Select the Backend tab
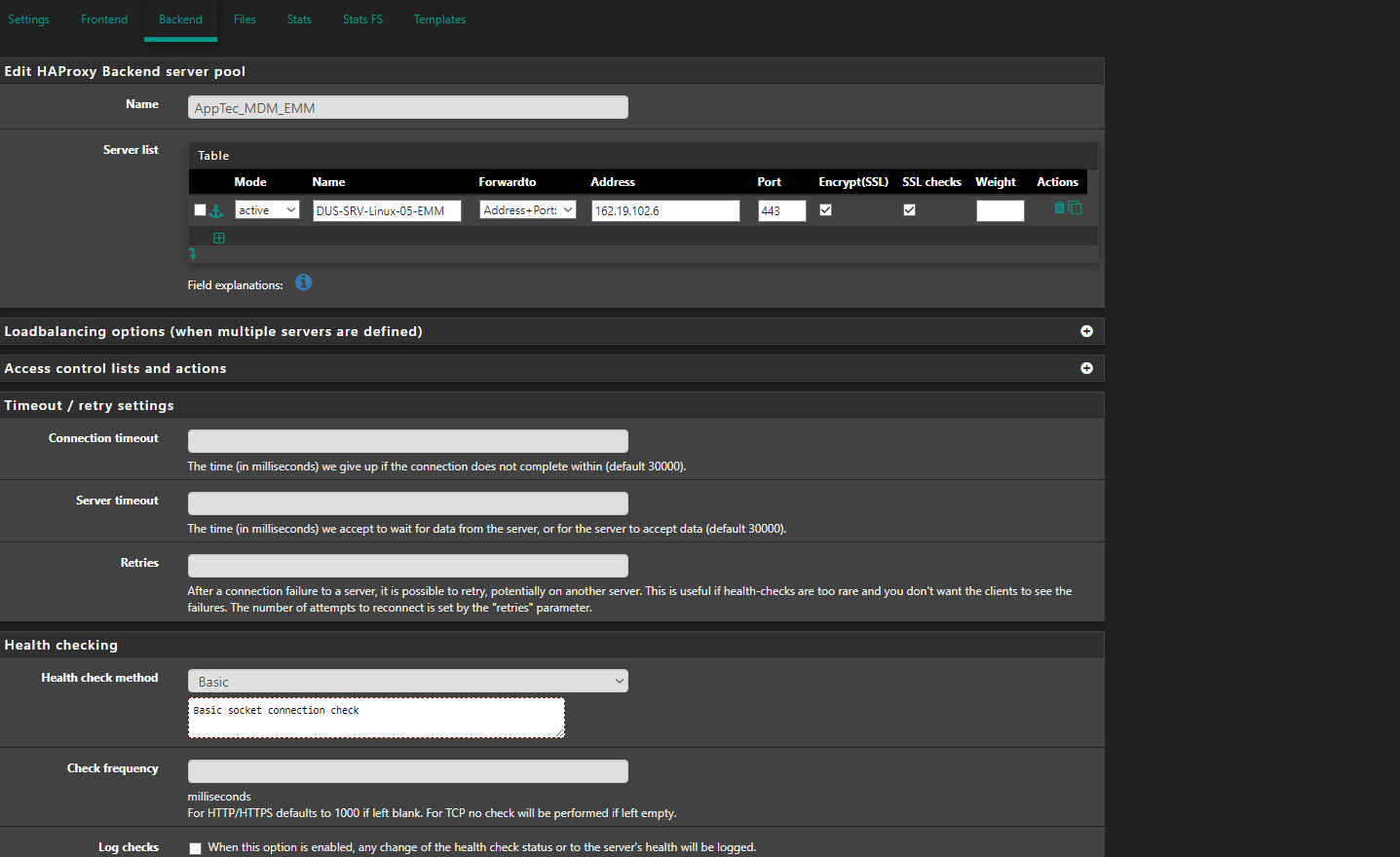The width and height of the screenshot is (1400, 857). click(180, 19)
